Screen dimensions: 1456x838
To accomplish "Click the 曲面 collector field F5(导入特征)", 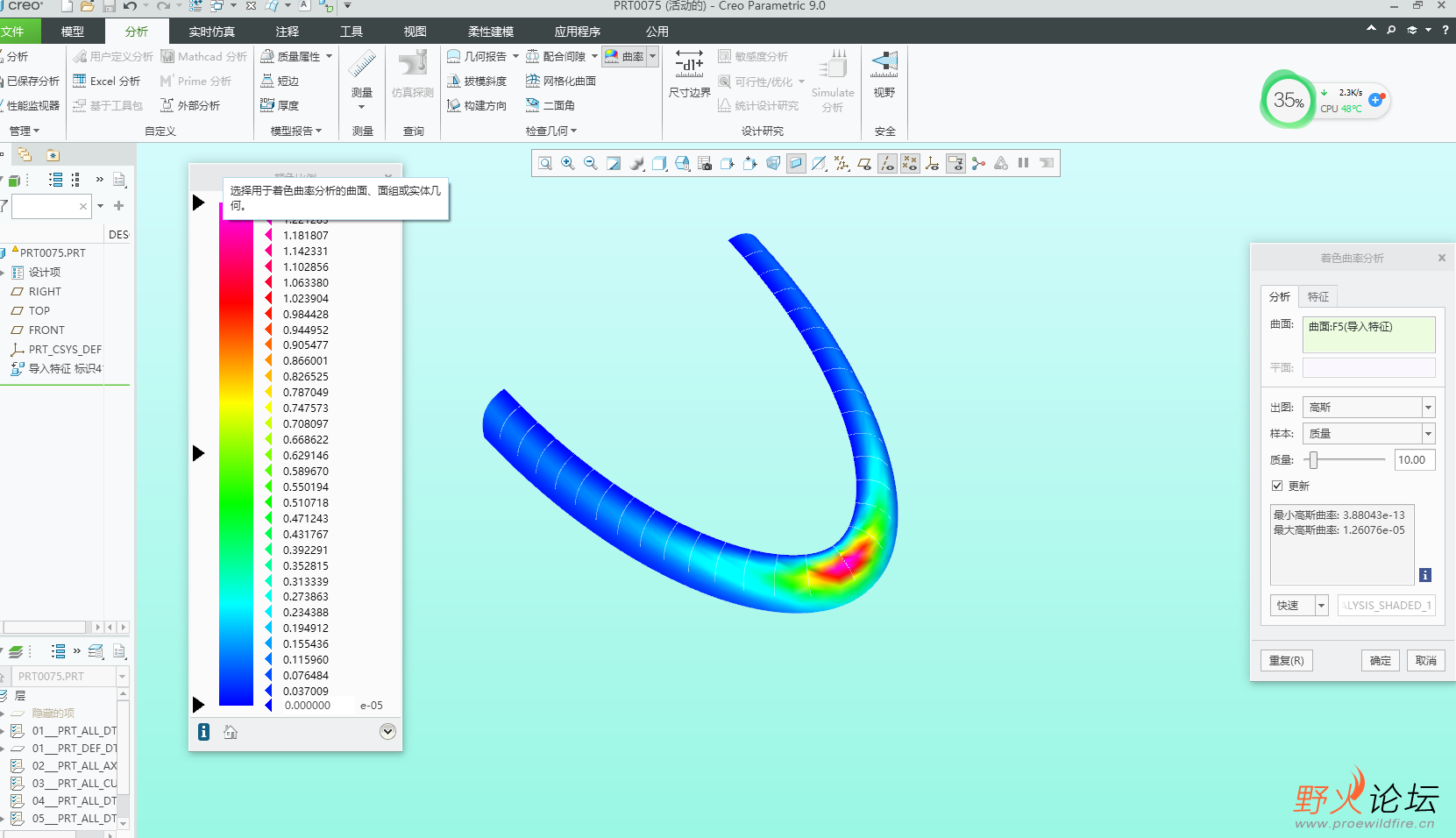I will 1368,334.
